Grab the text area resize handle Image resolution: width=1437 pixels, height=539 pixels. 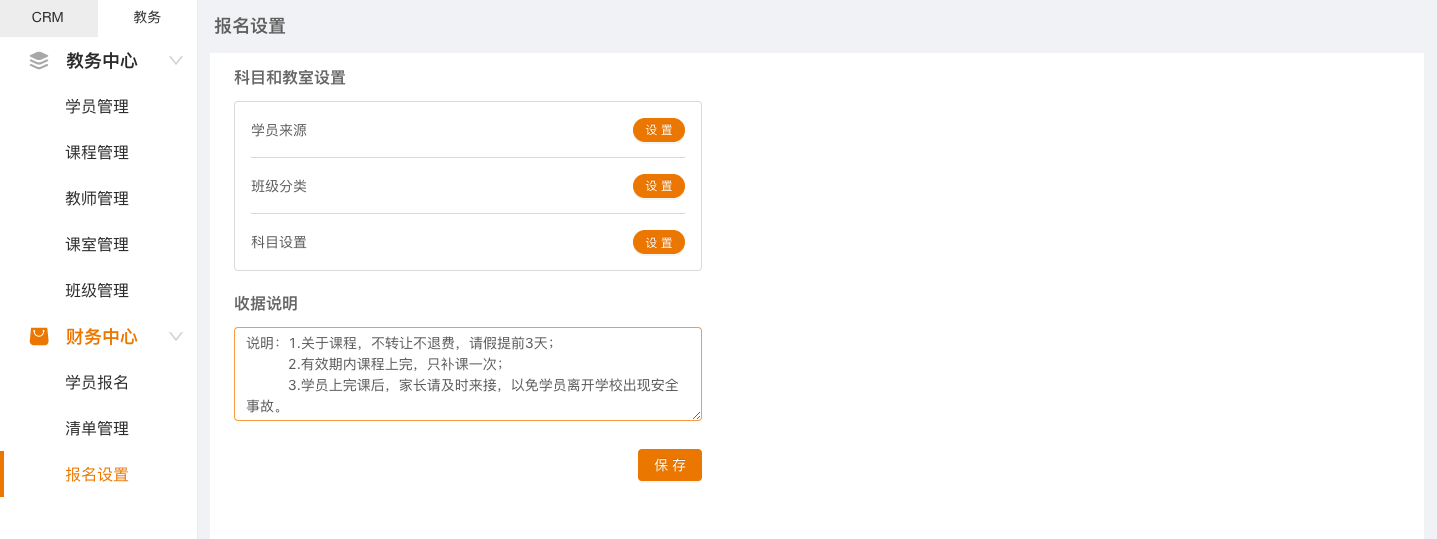coord(697,416)
